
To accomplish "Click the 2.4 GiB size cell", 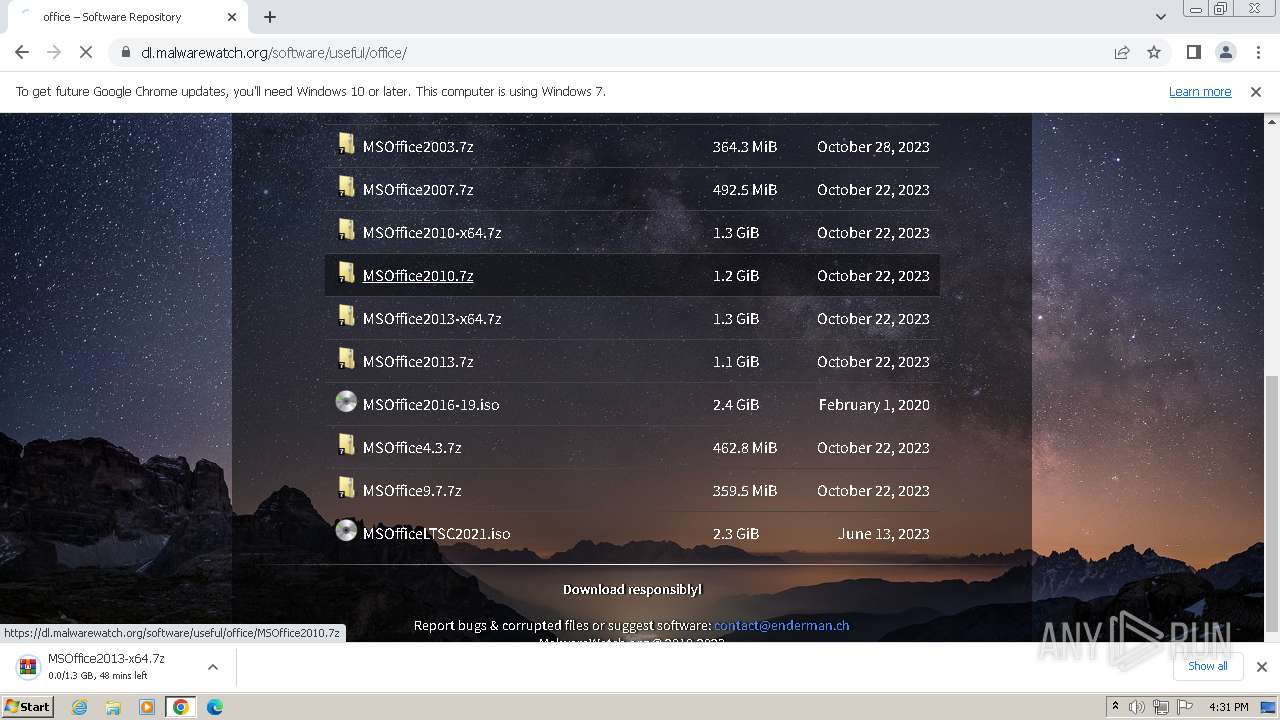I will [735, 404].
